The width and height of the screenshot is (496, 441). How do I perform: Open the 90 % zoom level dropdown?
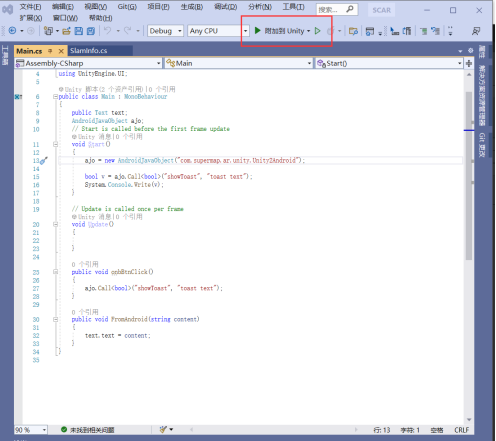pyautogui.click(x=31, y=430)
